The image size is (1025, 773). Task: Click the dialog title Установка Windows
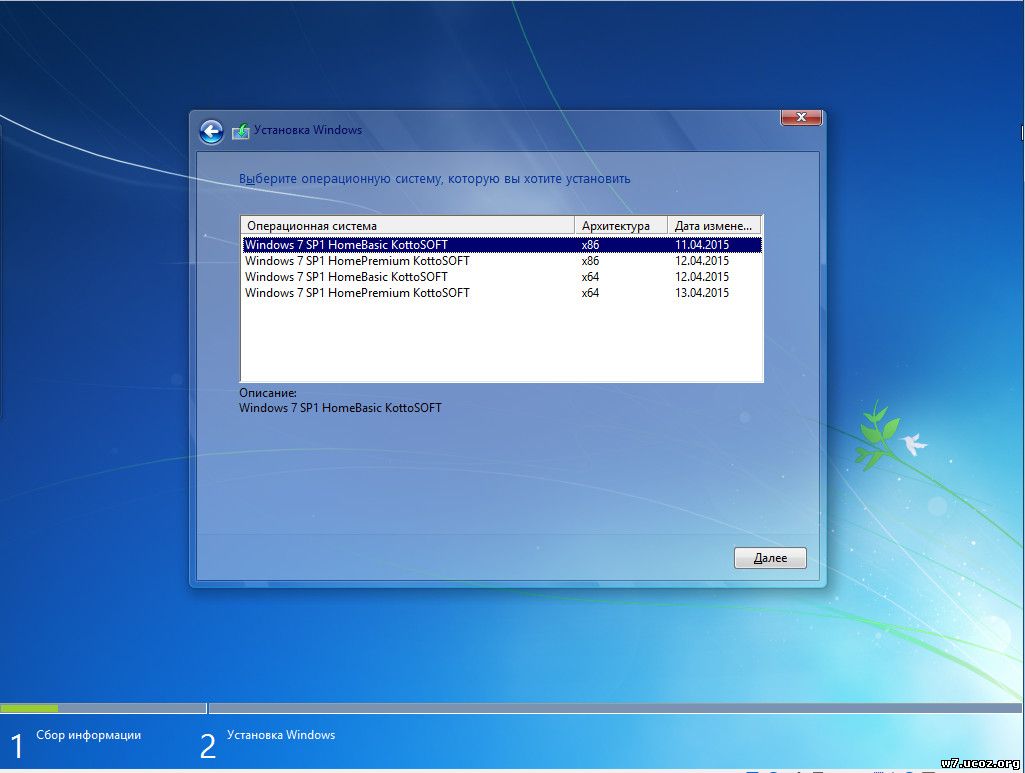pyautogui.click(x=310, y=130)
